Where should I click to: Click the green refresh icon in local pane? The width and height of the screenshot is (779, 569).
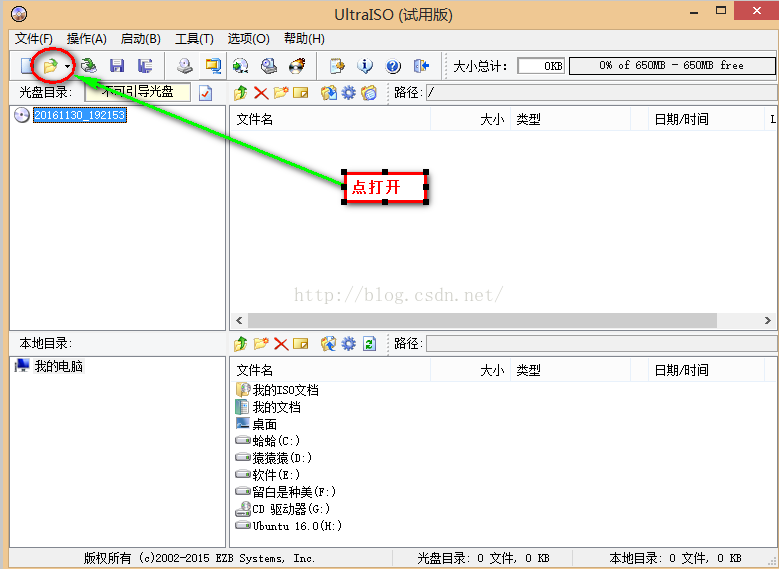pyautogui.click(x=369, y=343)
